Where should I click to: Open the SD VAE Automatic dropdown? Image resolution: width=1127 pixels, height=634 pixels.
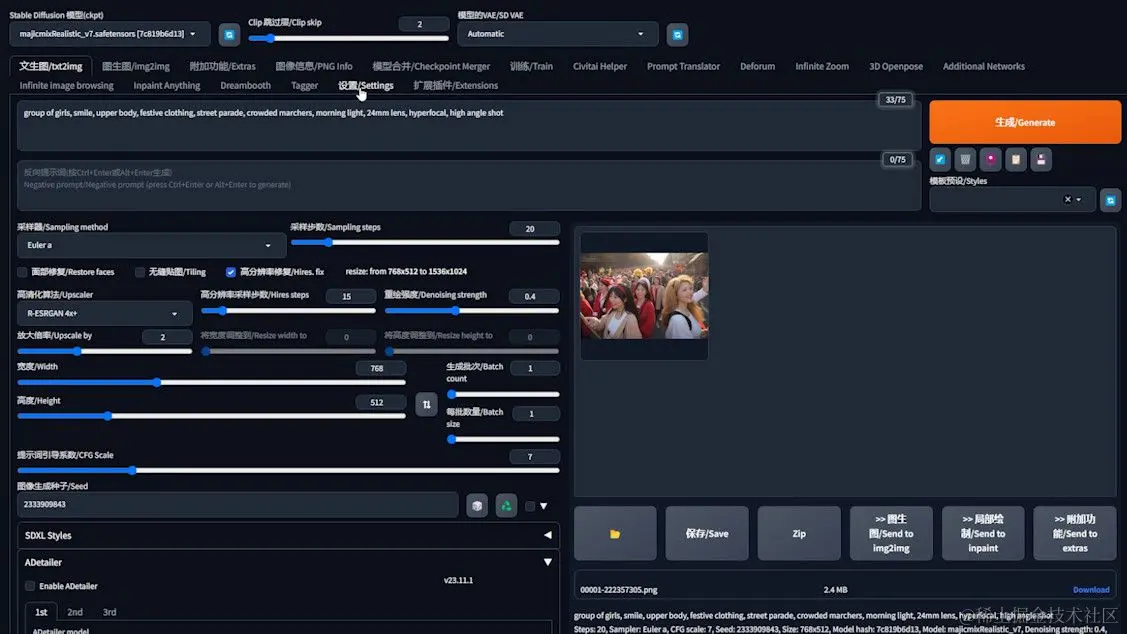click(x=557, y=34)
